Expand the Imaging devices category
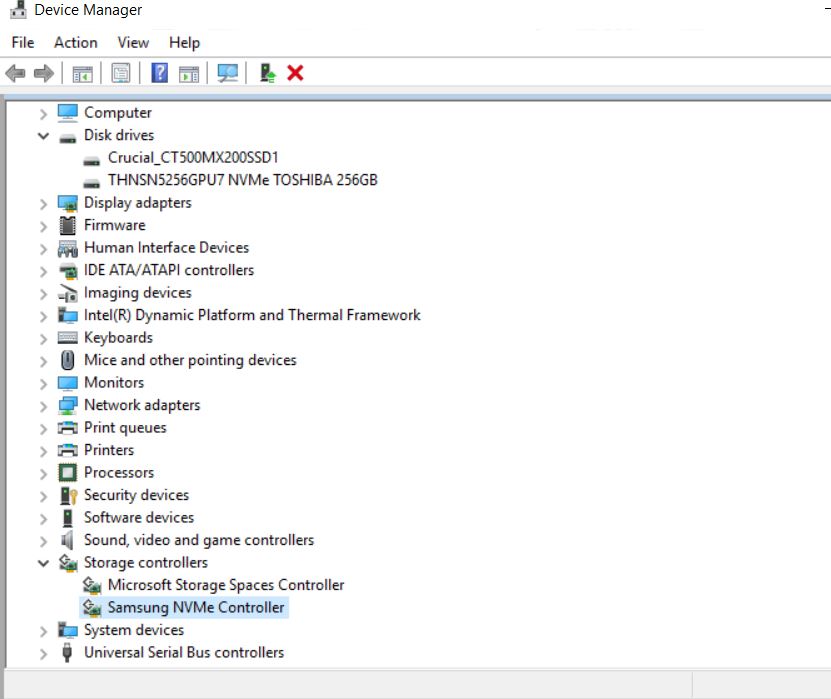 [43, 294]
